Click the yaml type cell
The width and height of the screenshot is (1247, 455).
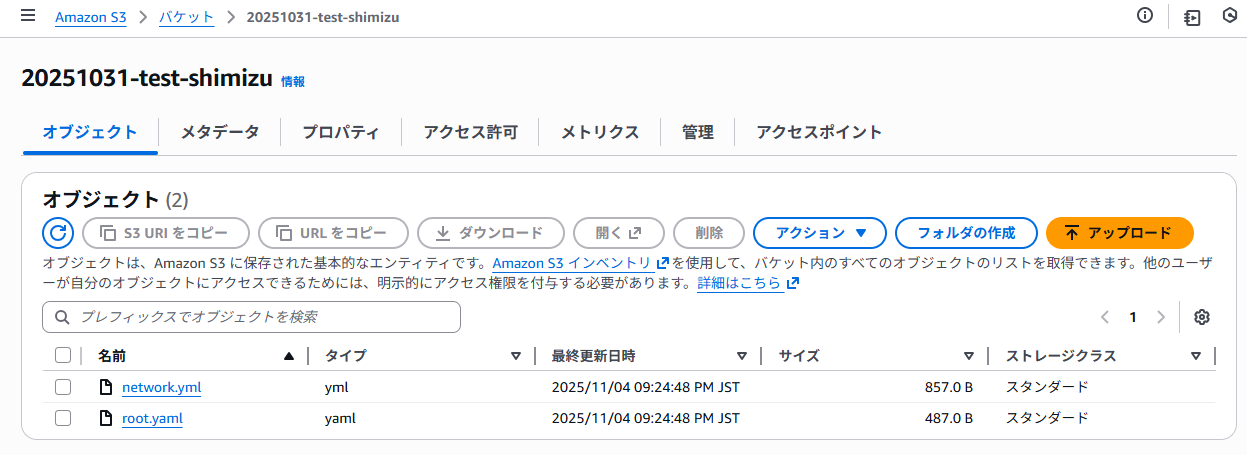click(x=341, y=418)
